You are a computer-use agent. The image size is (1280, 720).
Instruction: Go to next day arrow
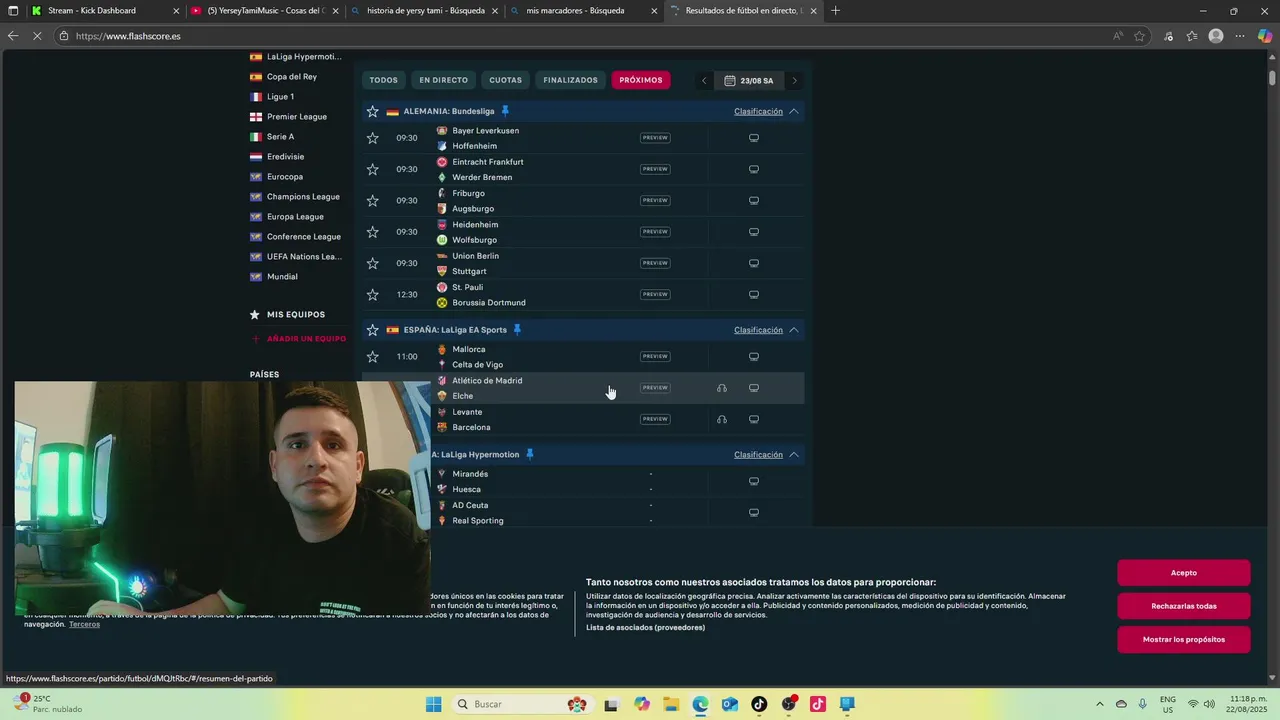click(x=795, y=81)
